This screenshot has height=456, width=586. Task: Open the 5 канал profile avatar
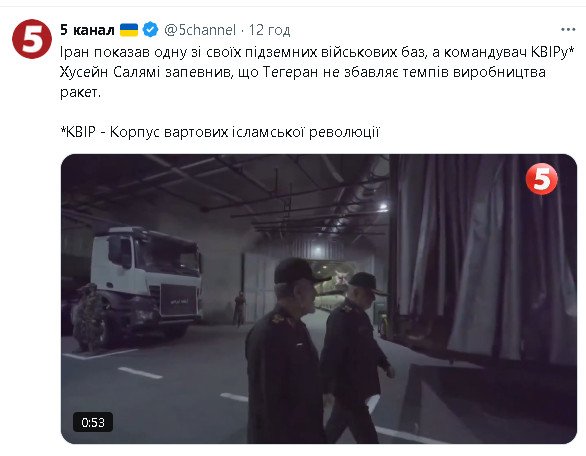point(32,39)
